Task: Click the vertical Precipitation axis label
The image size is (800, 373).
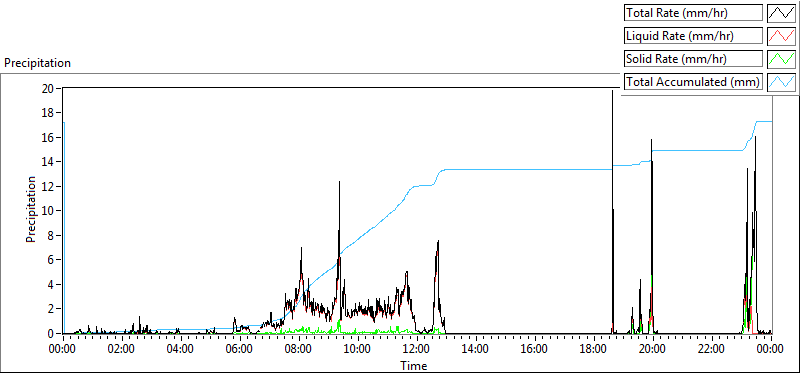Action: click(x=31, y=210)
